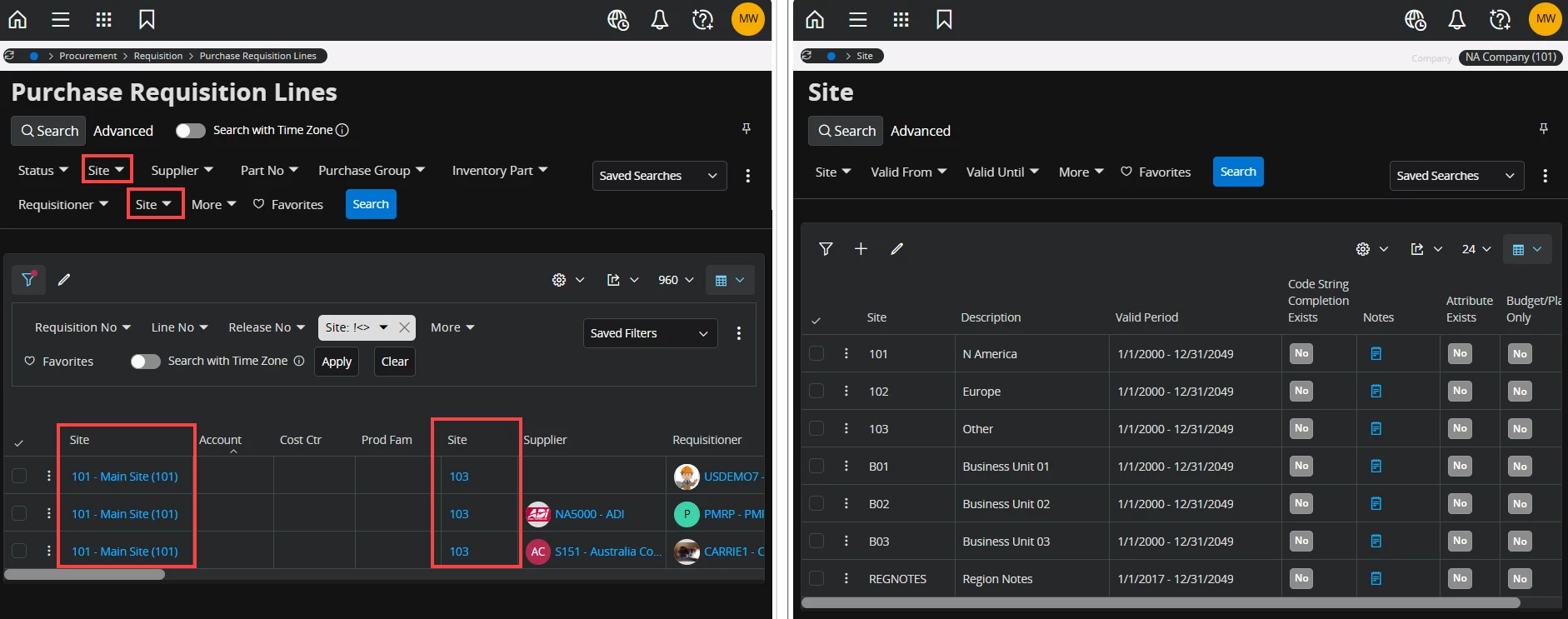Open the app grid launcher in the Site window

(901, 19)
